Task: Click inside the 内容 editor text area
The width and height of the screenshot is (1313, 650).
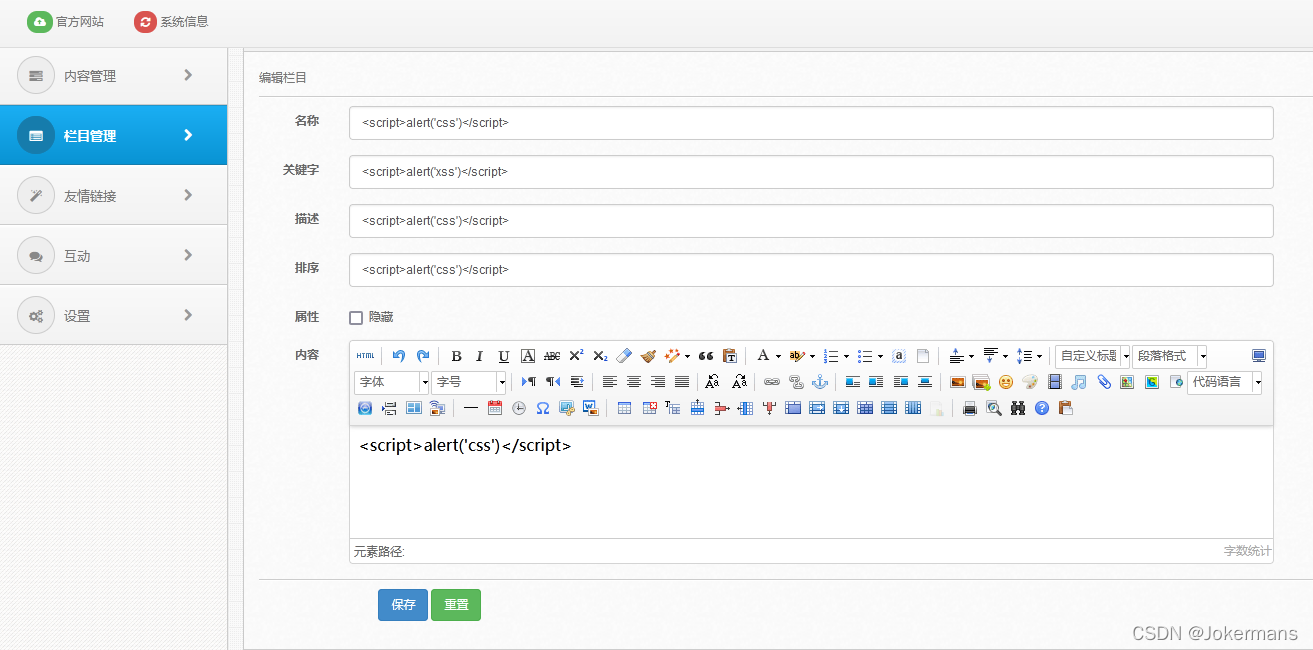Action: point(811,482)
